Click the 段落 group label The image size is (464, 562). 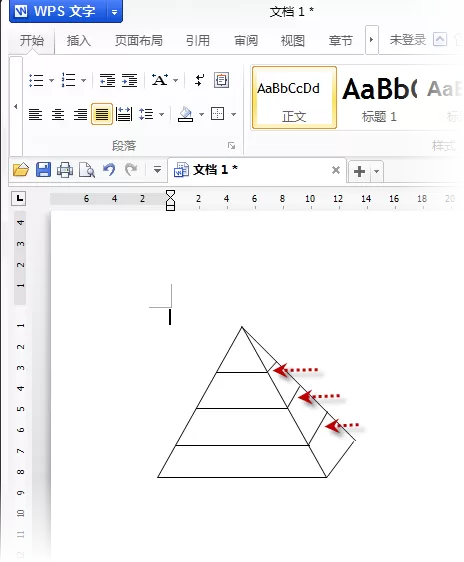(x=124, y=146)
